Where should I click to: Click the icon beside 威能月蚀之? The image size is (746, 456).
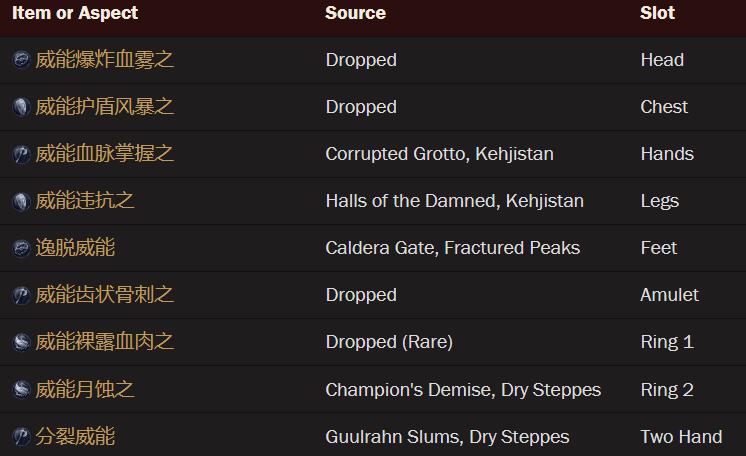[21, 389]
